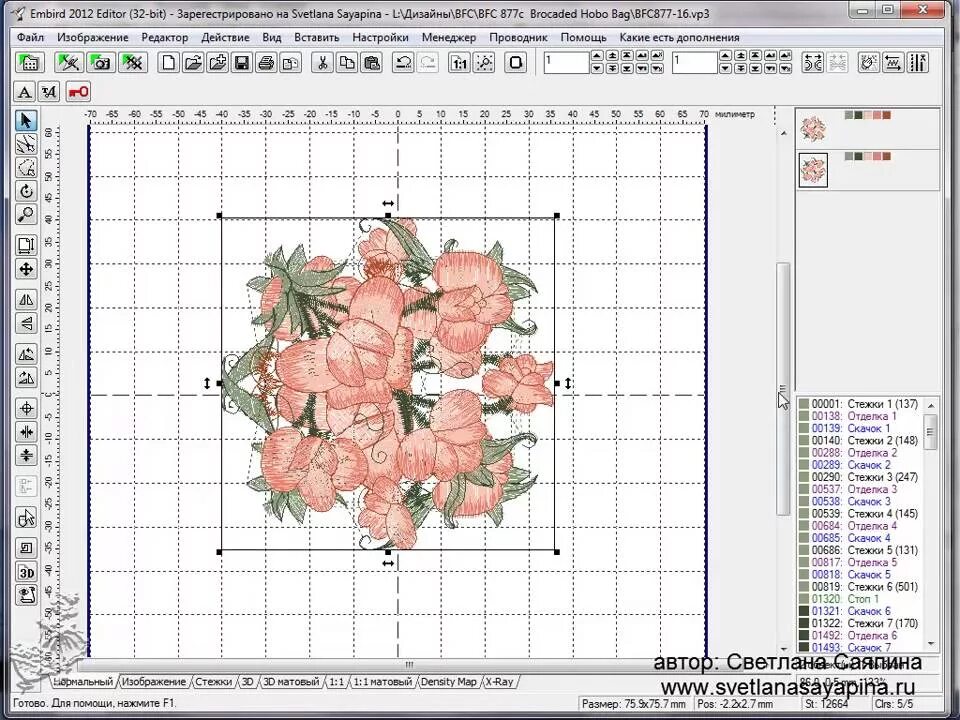Screen dimensions: 960x720
Task: Activate the freehand lasso selection tool
Action: point(26,168)
